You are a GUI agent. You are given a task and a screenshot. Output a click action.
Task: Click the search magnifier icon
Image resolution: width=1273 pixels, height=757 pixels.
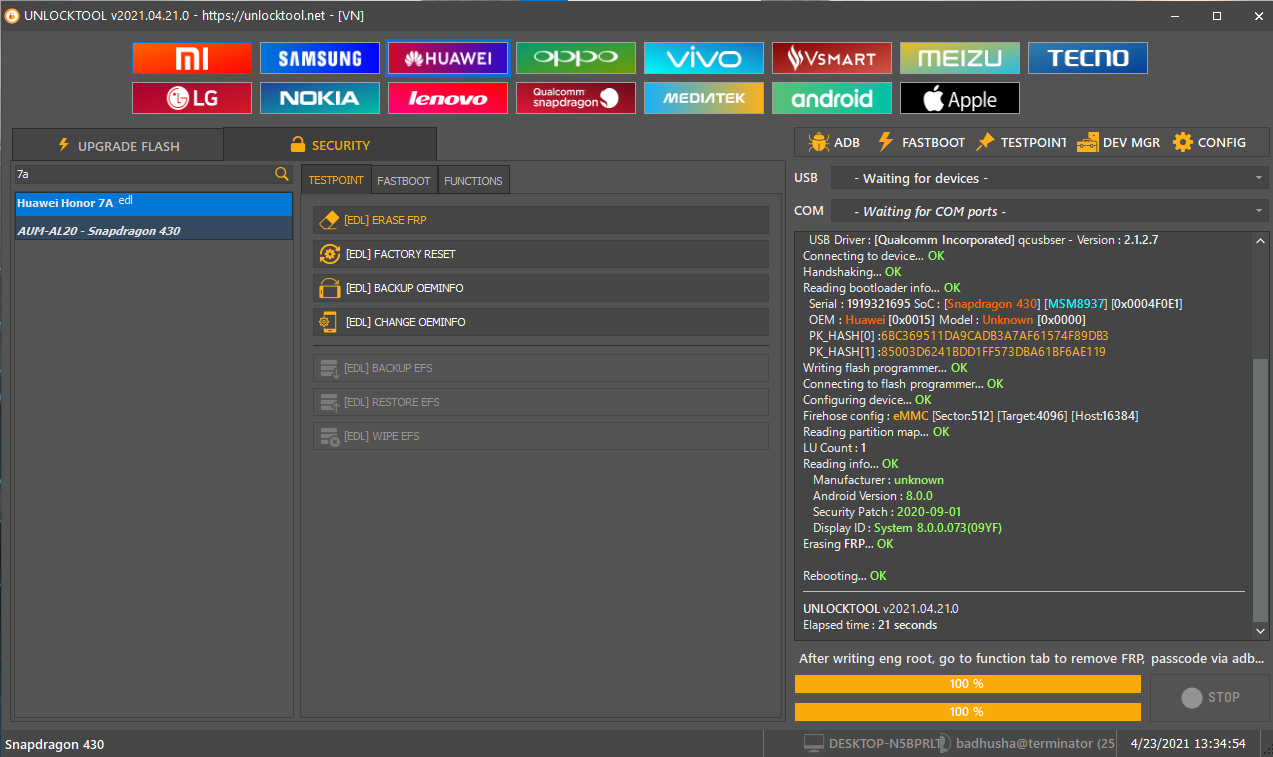point(282,174)
